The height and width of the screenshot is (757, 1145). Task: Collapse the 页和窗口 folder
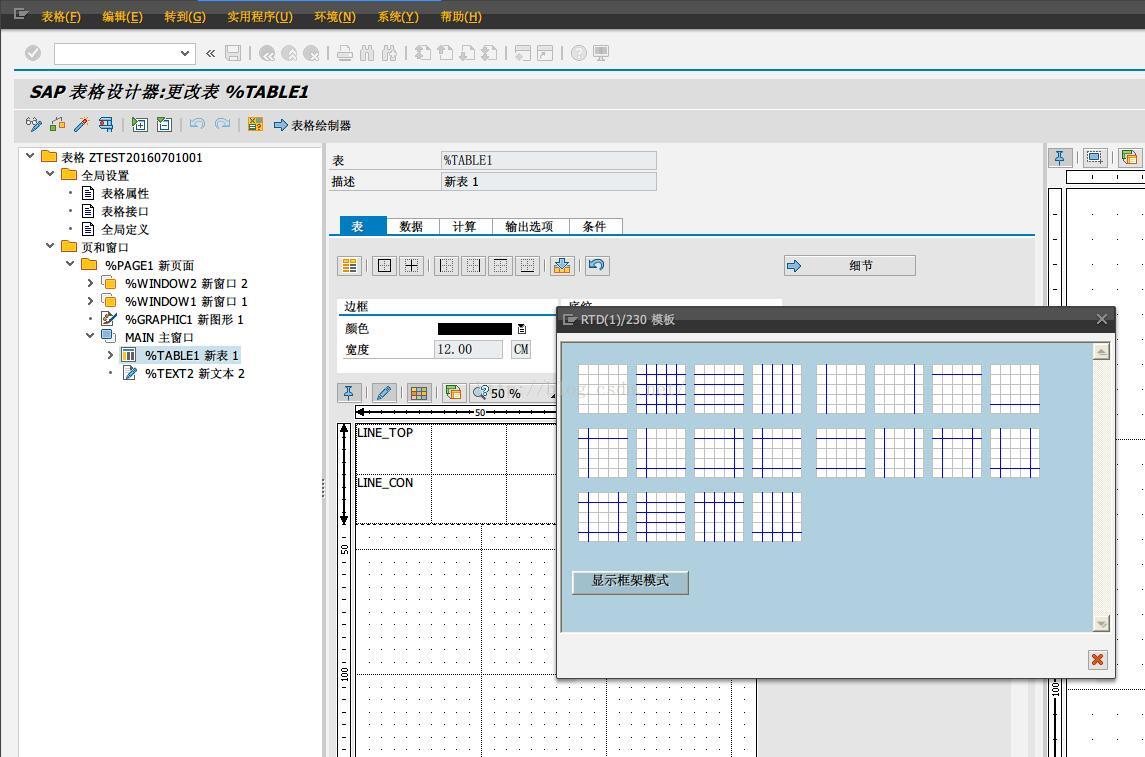(50, 245)
